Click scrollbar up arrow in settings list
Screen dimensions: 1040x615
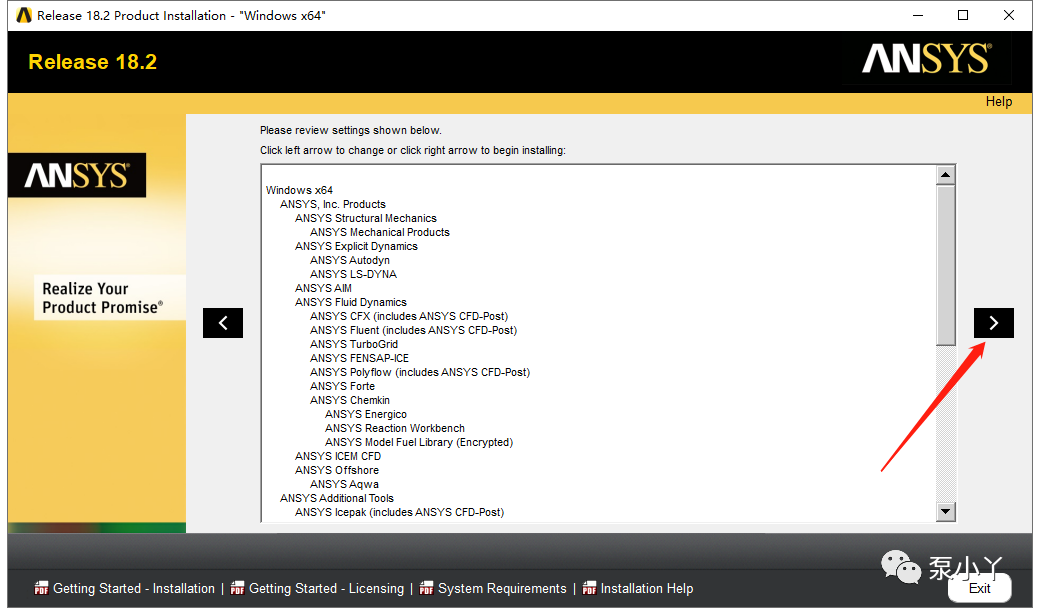(945, 175)
